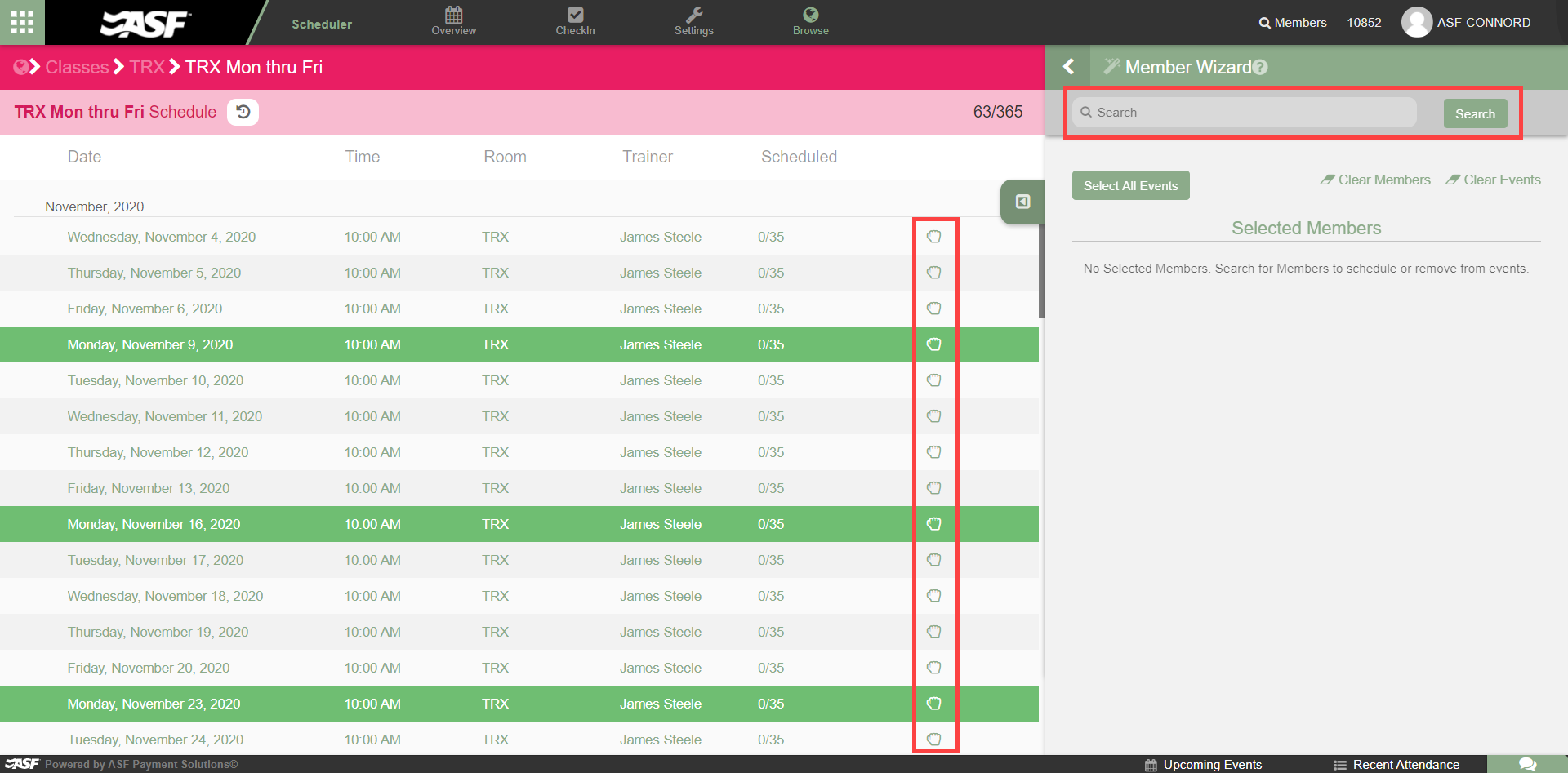This screenshot has height=773, width=1568.
Task: Open the Members search link
Action: click(x=1293, y=23)
